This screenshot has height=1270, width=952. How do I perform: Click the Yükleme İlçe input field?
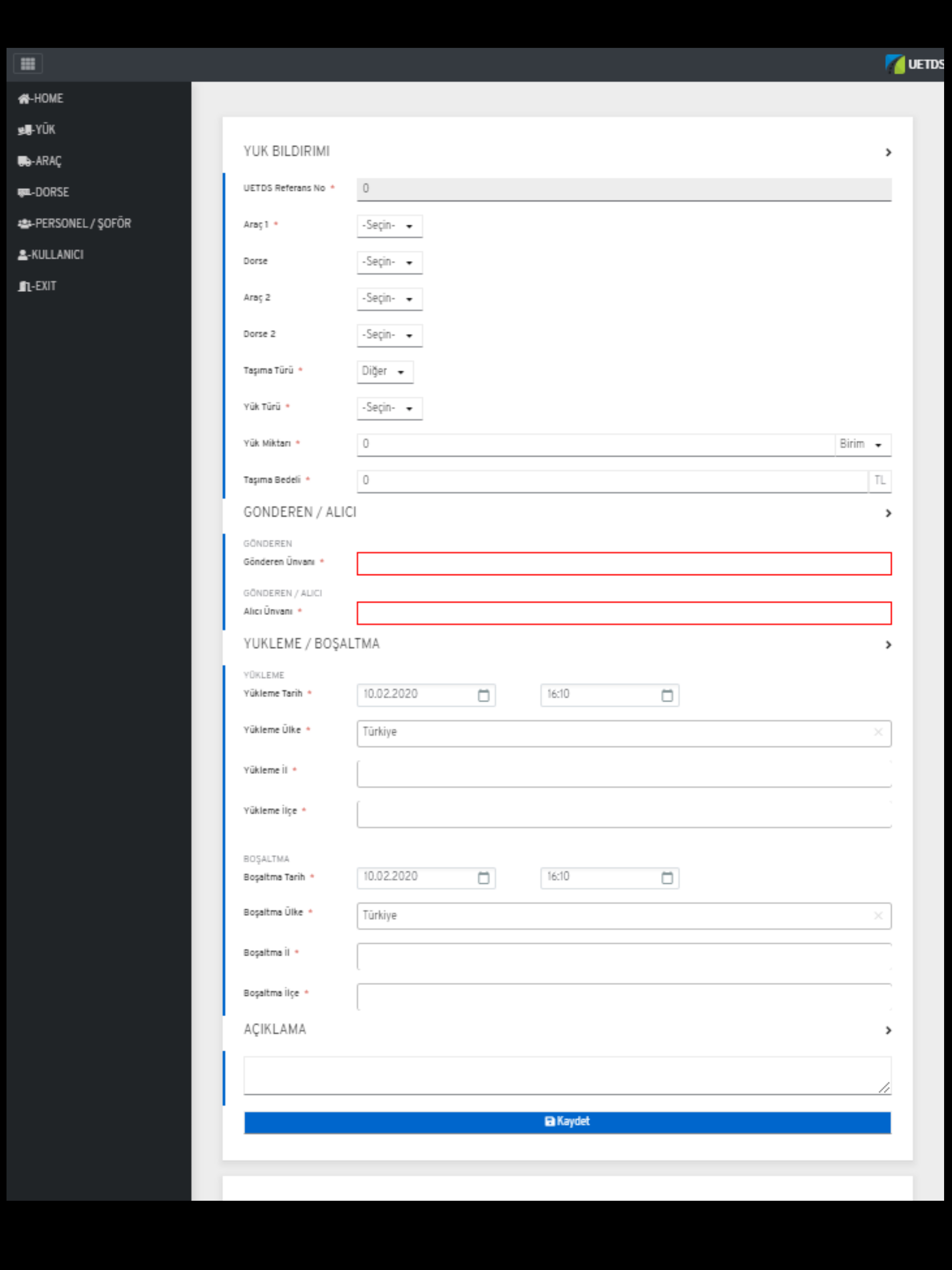(624, 814)
